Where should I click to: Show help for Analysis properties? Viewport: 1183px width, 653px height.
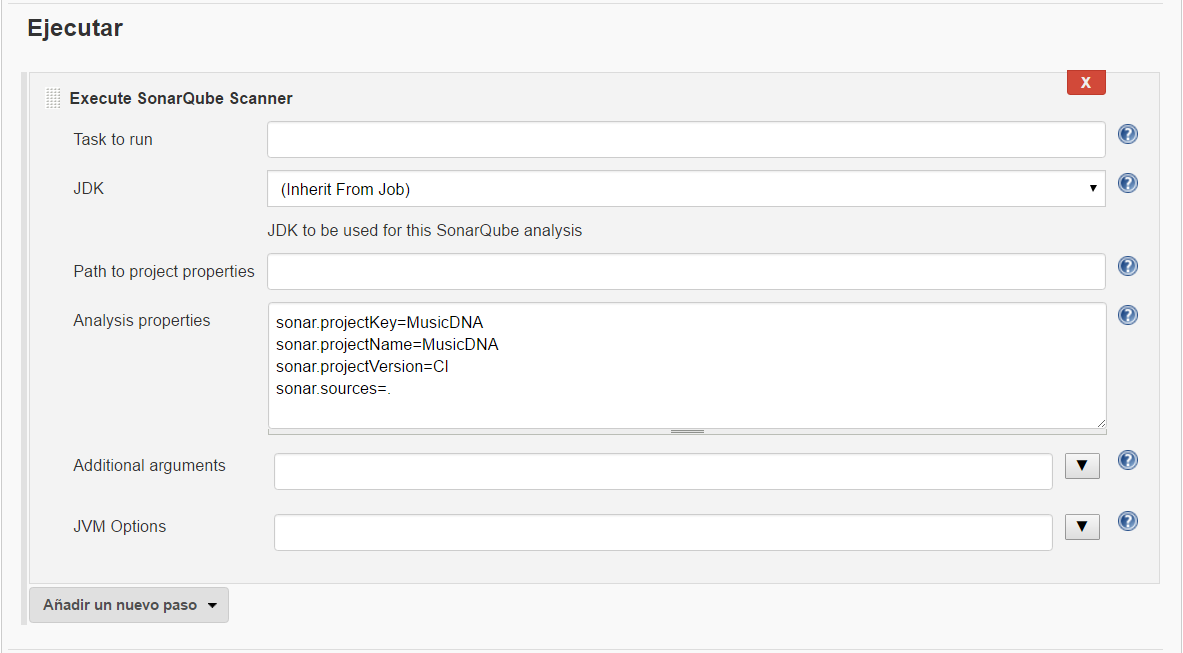coord(1128,315)
